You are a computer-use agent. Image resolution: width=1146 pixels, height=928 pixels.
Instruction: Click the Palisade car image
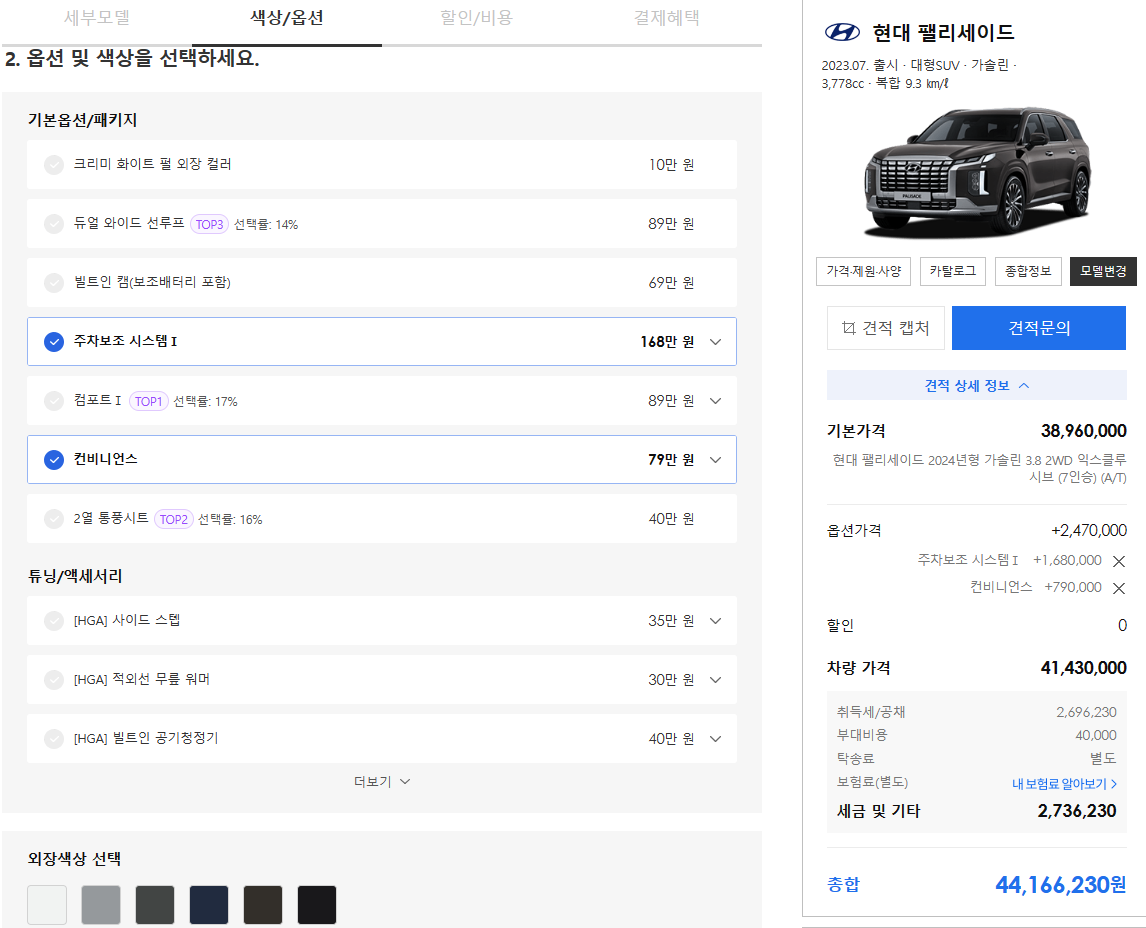(x=977, y=172)
